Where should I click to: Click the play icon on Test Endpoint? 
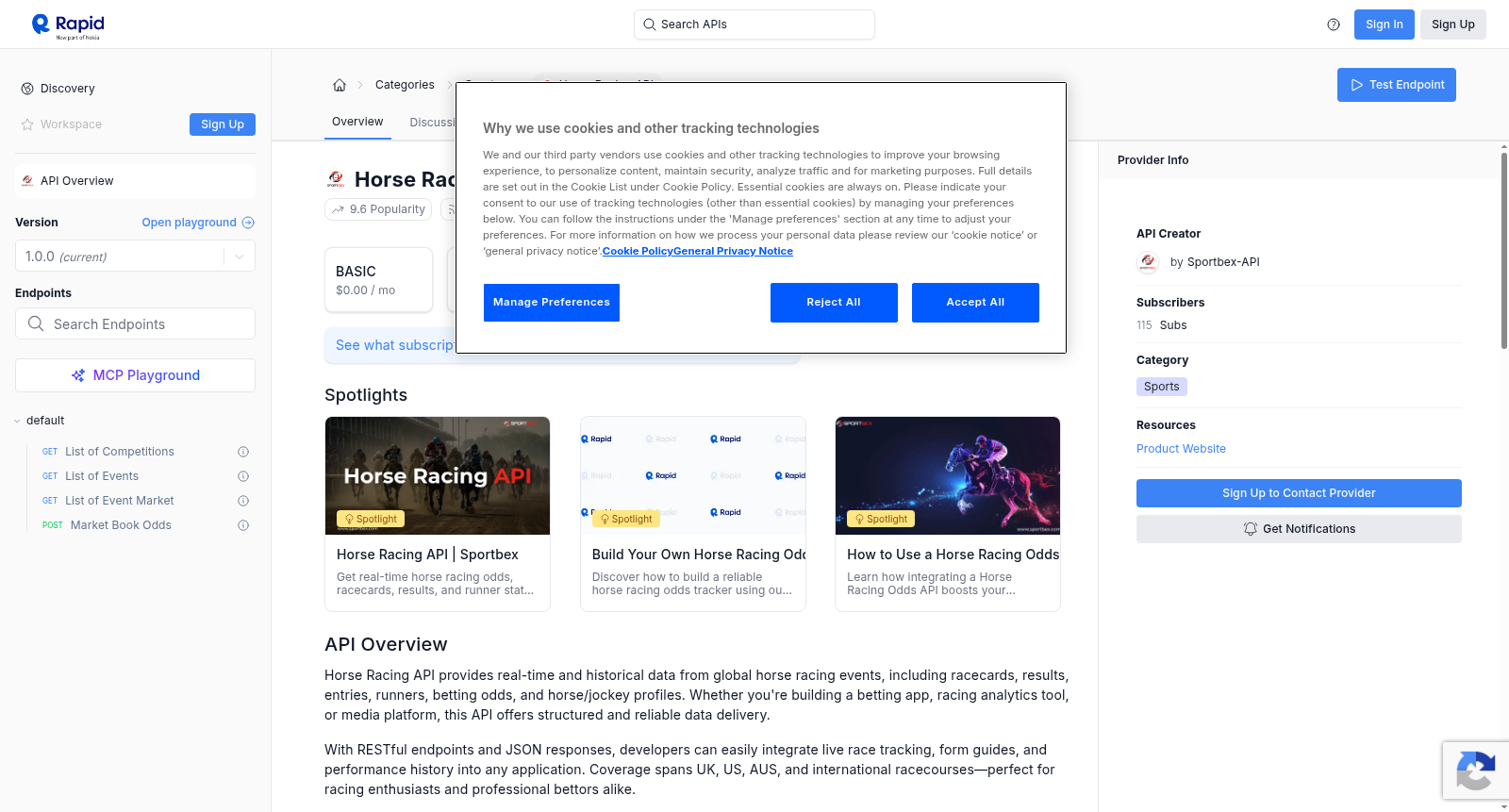1357,85
